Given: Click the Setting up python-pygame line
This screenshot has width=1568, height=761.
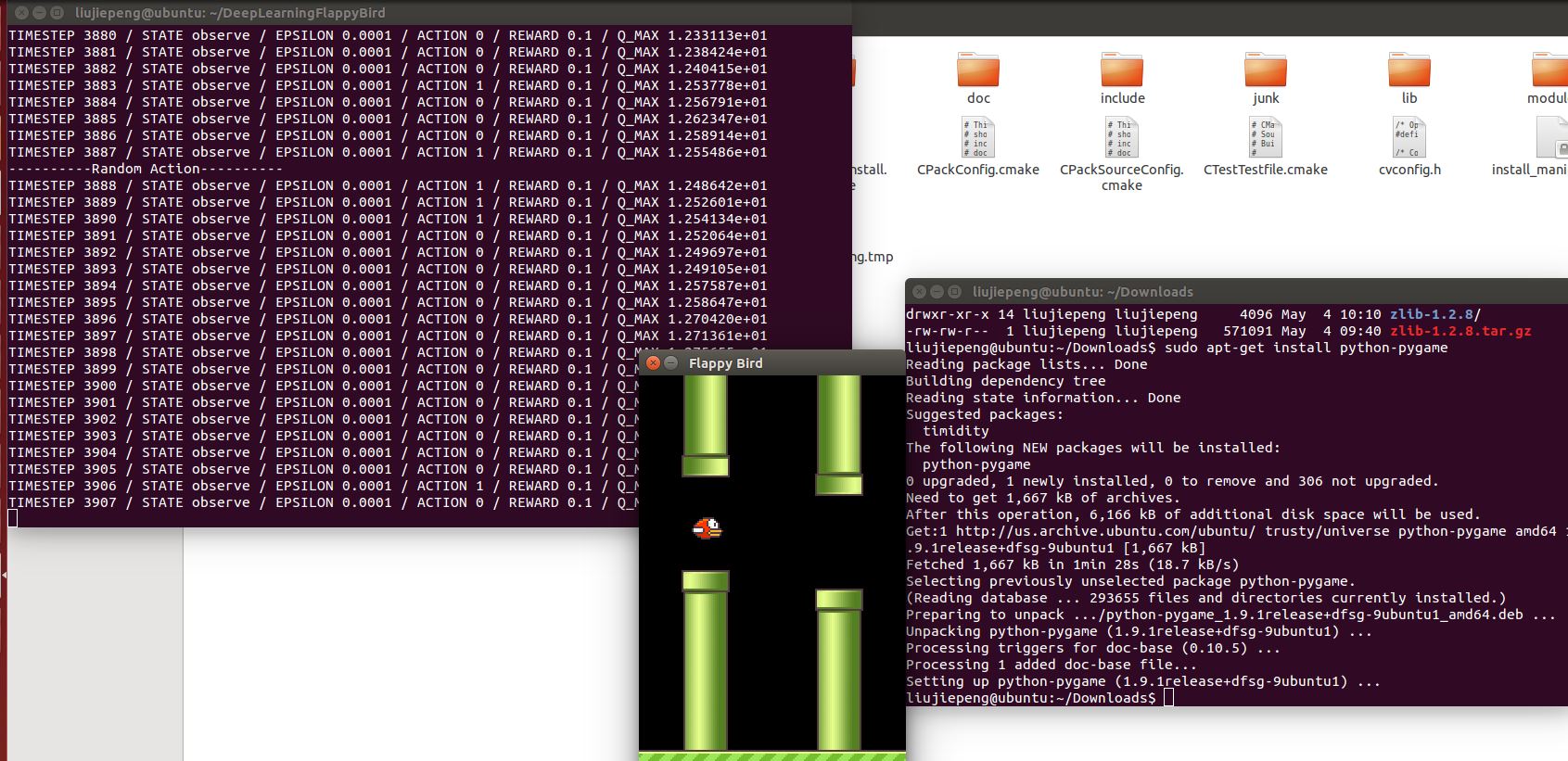Looking at the screenshot, I should coord(1143,681).
